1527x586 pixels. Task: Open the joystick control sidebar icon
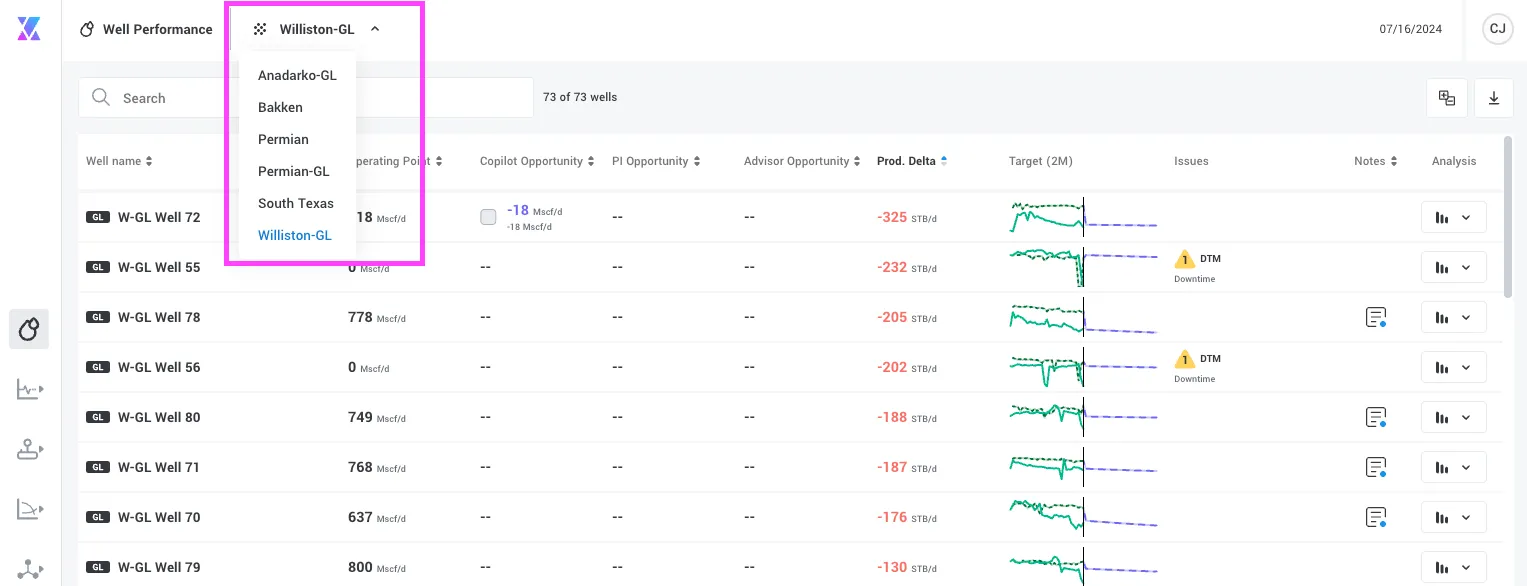[30, 449]
